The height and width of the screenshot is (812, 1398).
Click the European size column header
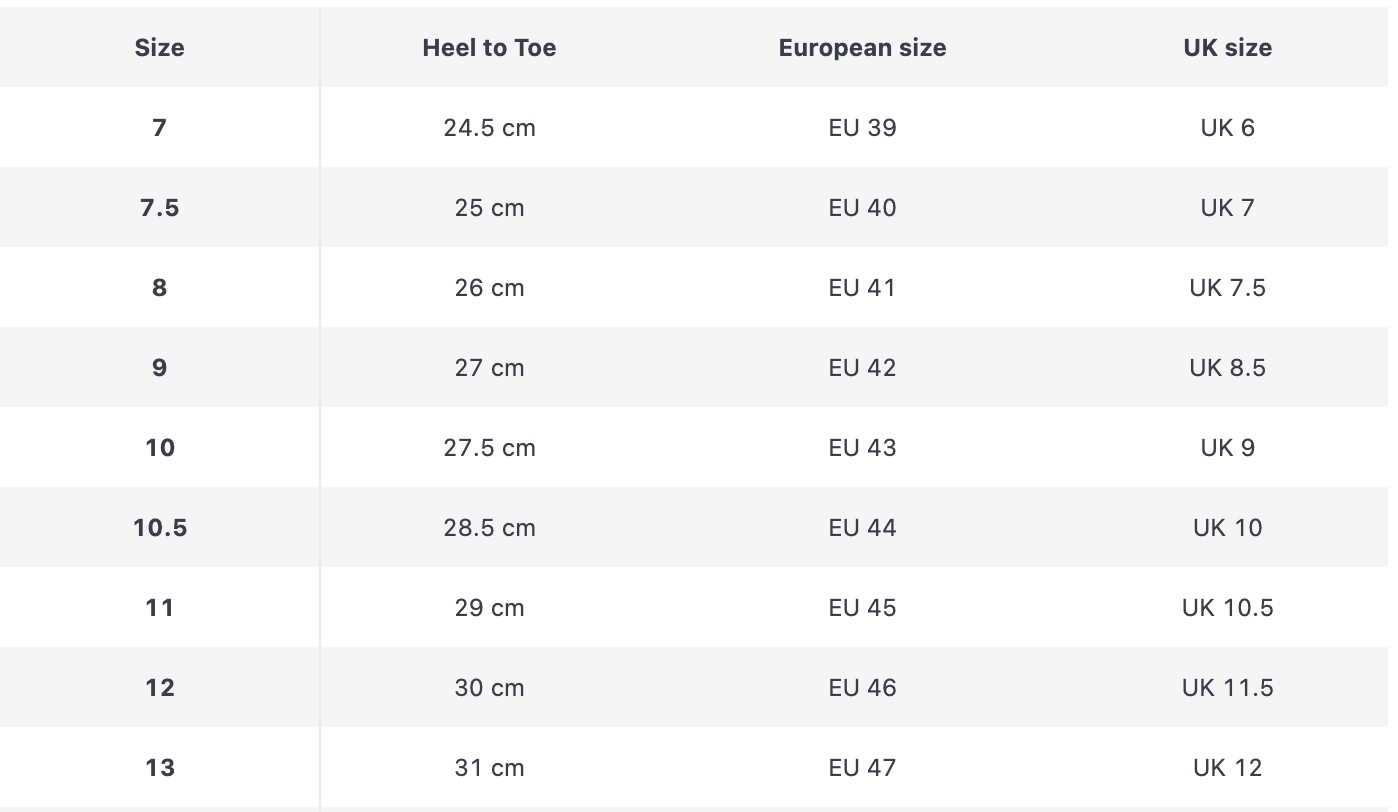[862, 47]
